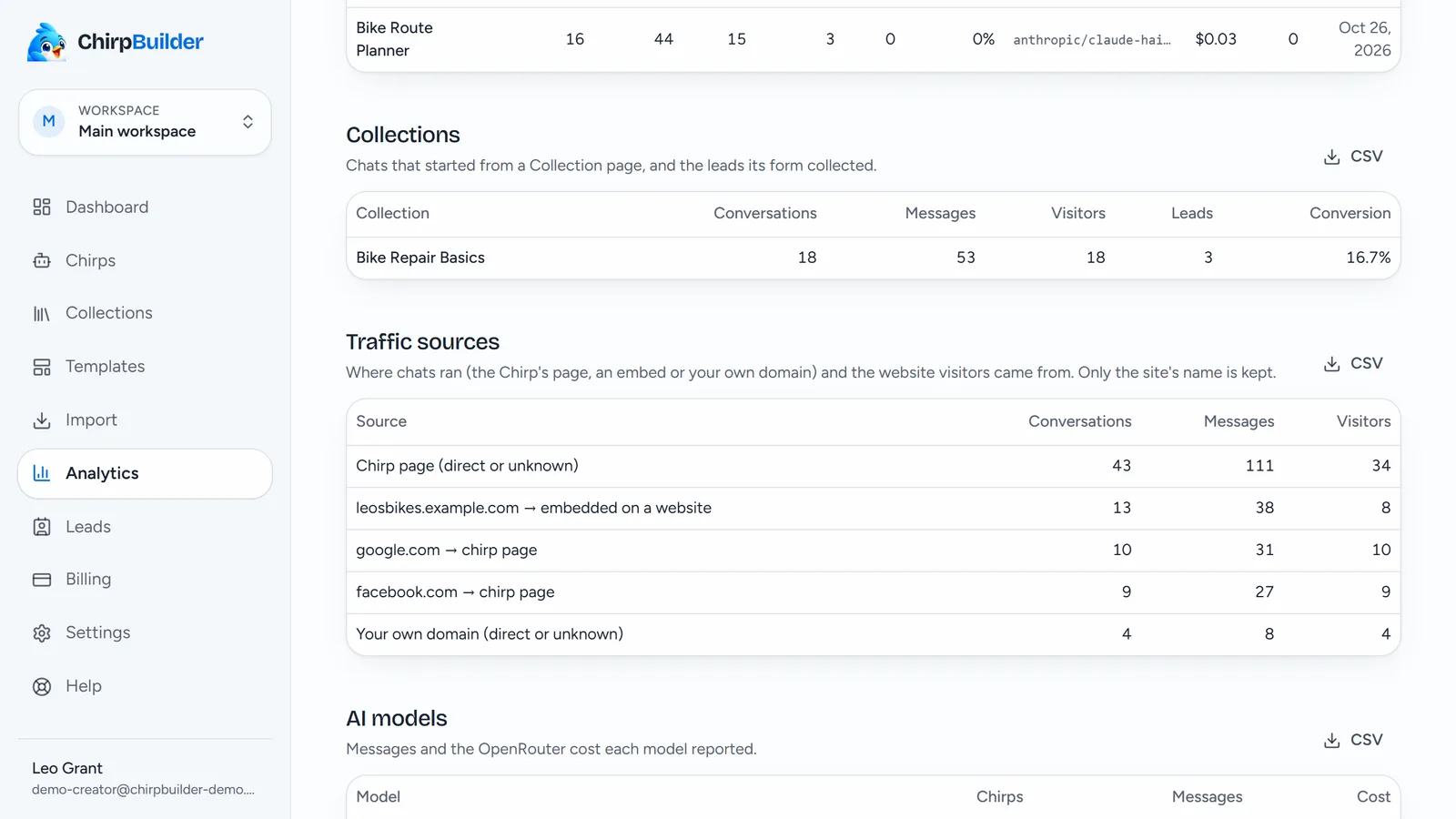
Task: Download AI models CSV
Action: point(1353,740)
